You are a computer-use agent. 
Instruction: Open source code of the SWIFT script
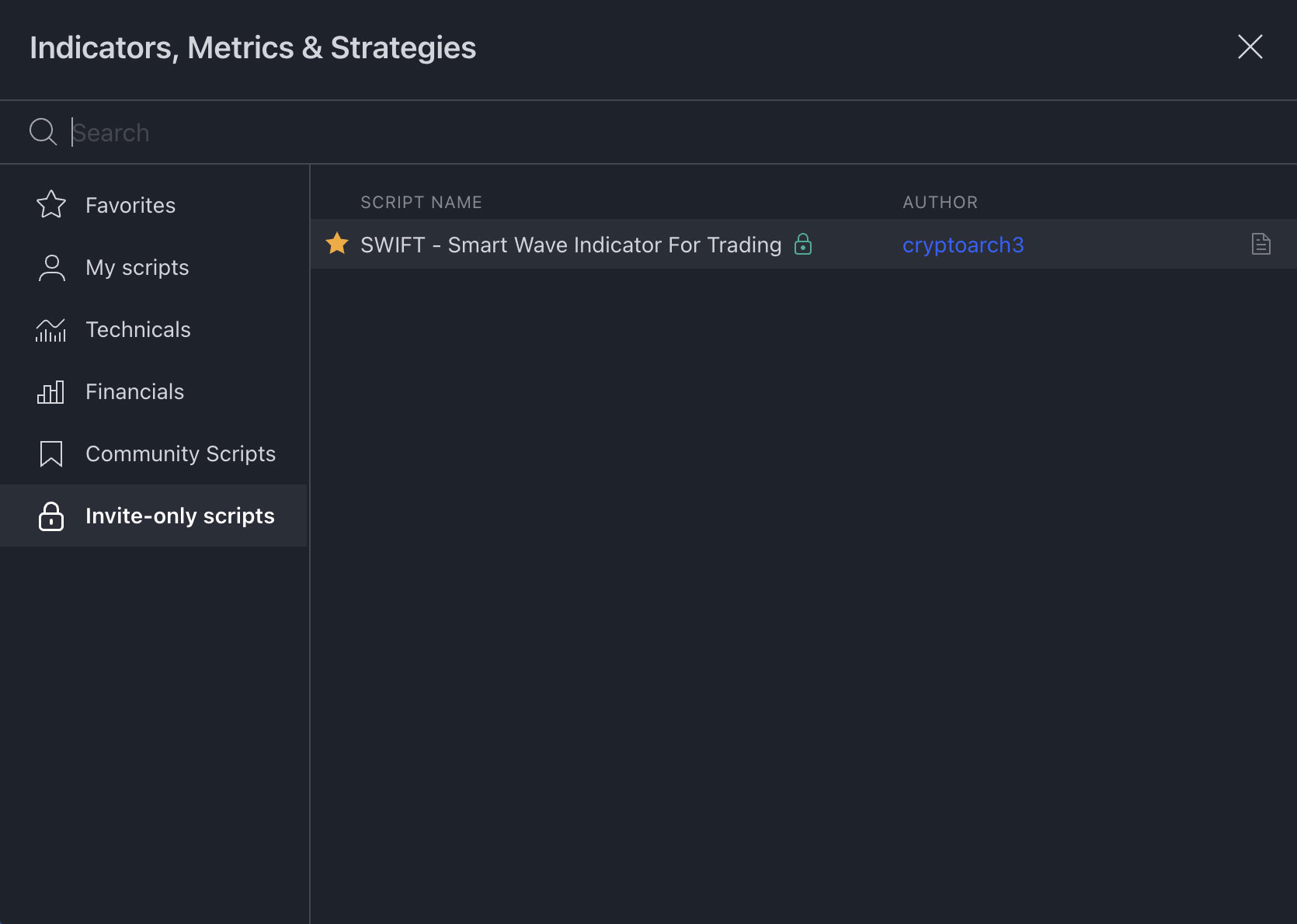pyautogui.click(x=1261, y=244)
